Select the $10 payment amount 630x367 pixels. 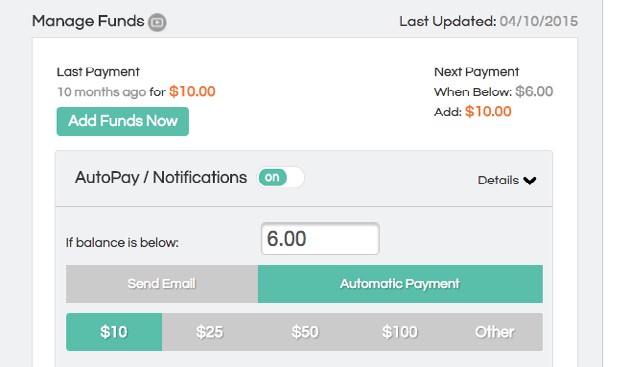(x=114, y=332)
